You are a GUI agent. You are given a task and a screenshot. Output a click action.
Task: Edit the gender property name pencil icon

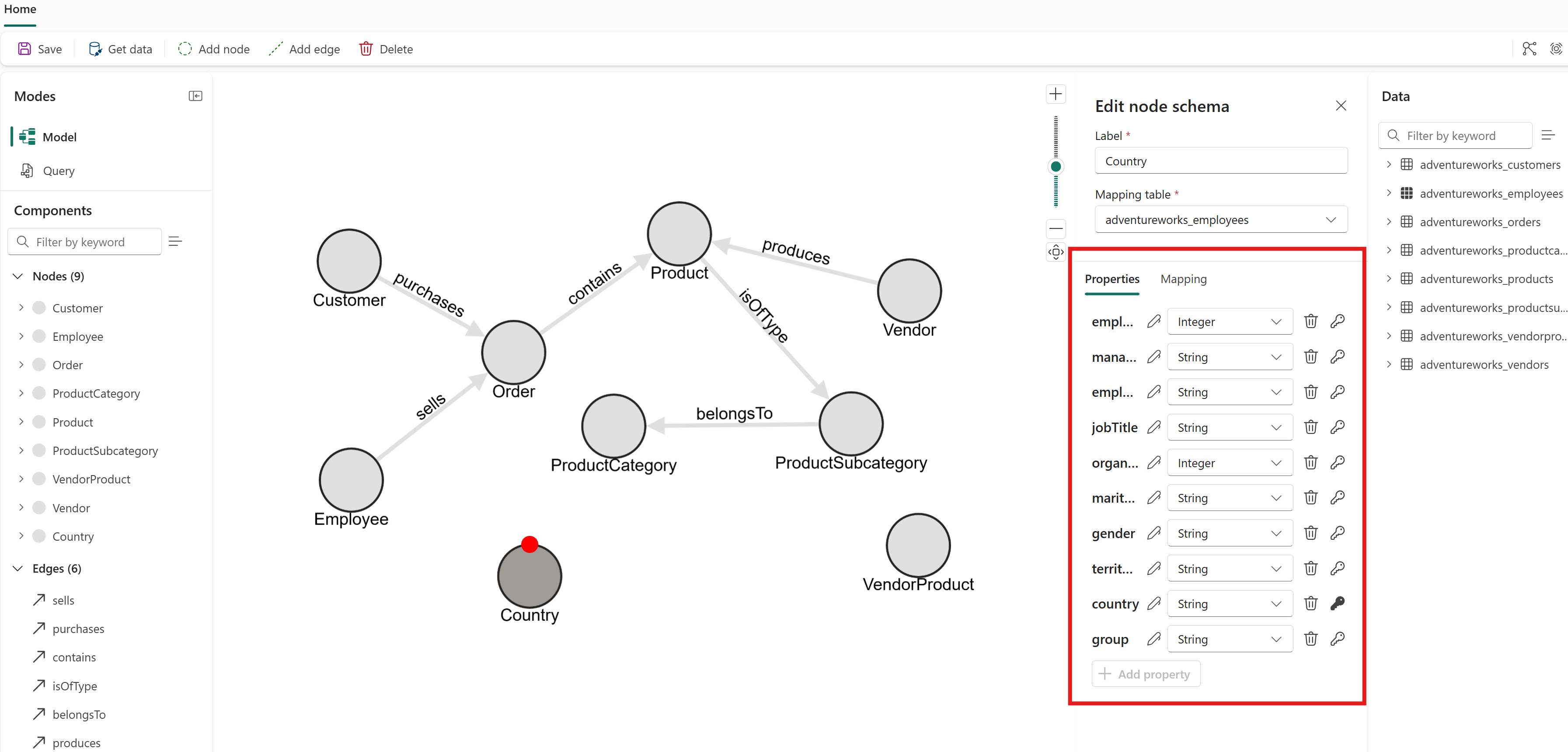tap(1153, 533)
